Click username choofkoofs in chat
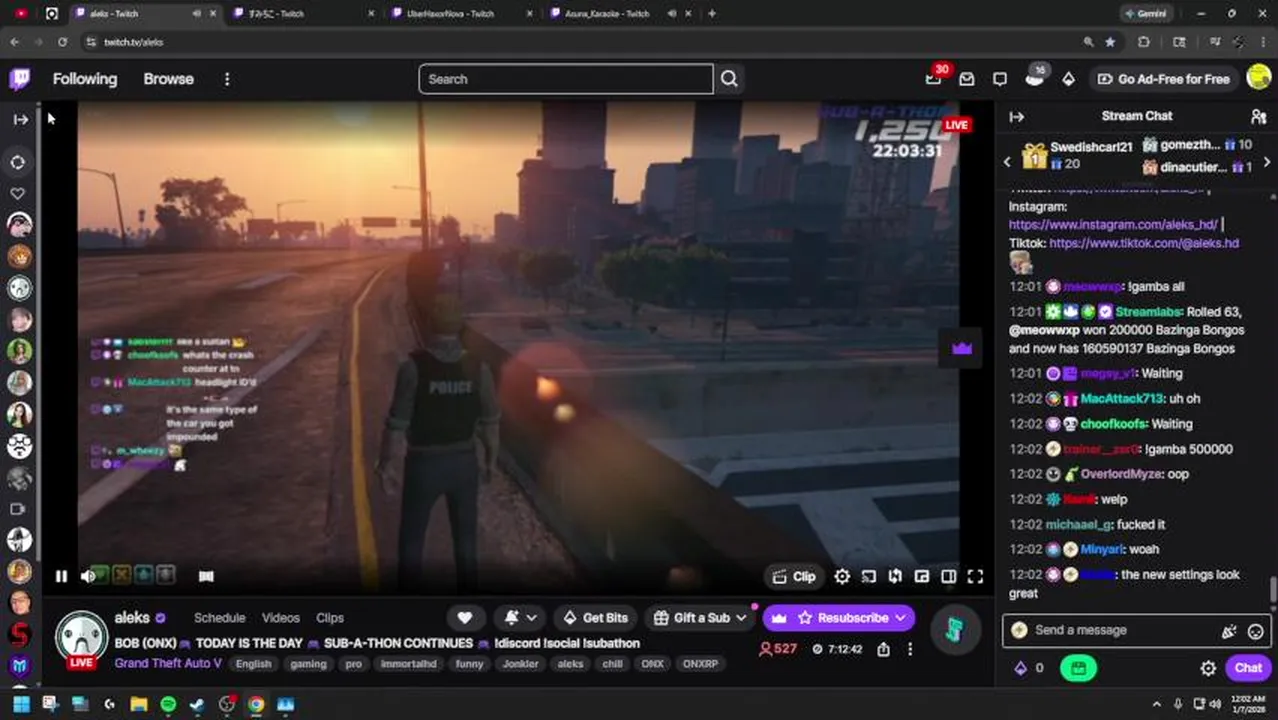 tap(1113, 424)
